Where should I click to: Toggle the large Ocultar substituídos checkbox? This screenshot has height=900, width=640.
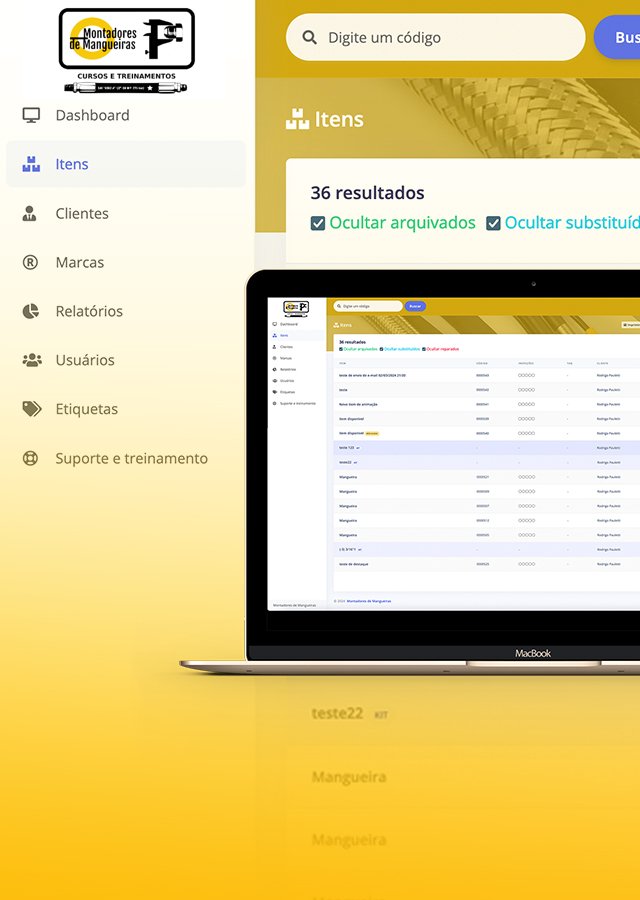493,223
